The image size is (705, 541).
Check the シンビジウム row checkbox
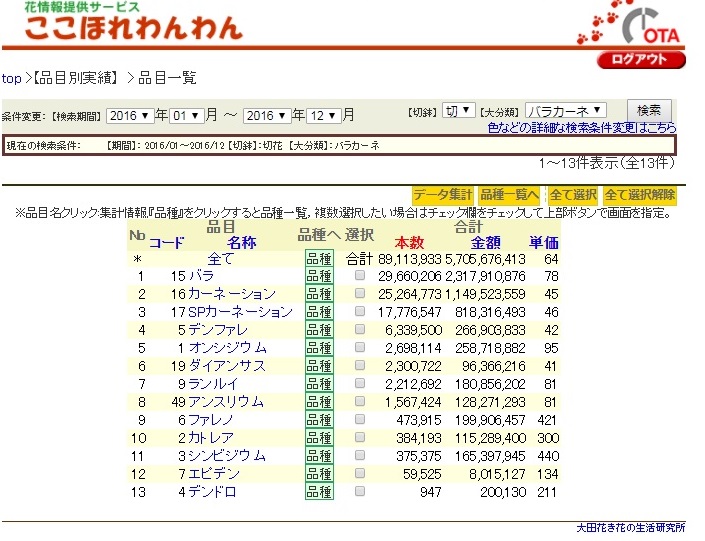(x=360, y=455)
